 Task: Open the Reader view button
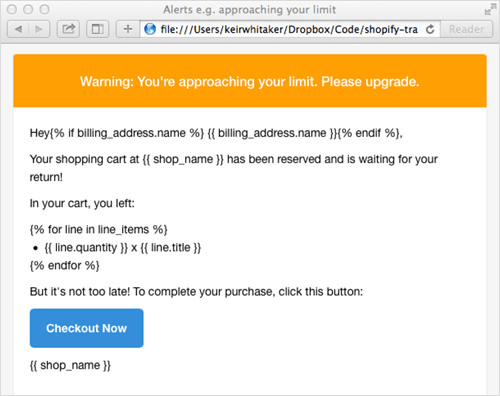click(466, 29)
